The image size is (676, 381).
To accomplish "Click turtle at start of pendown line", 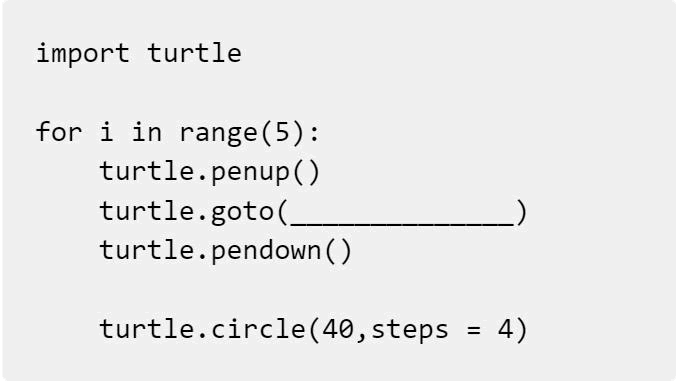I will pos(147,250).
